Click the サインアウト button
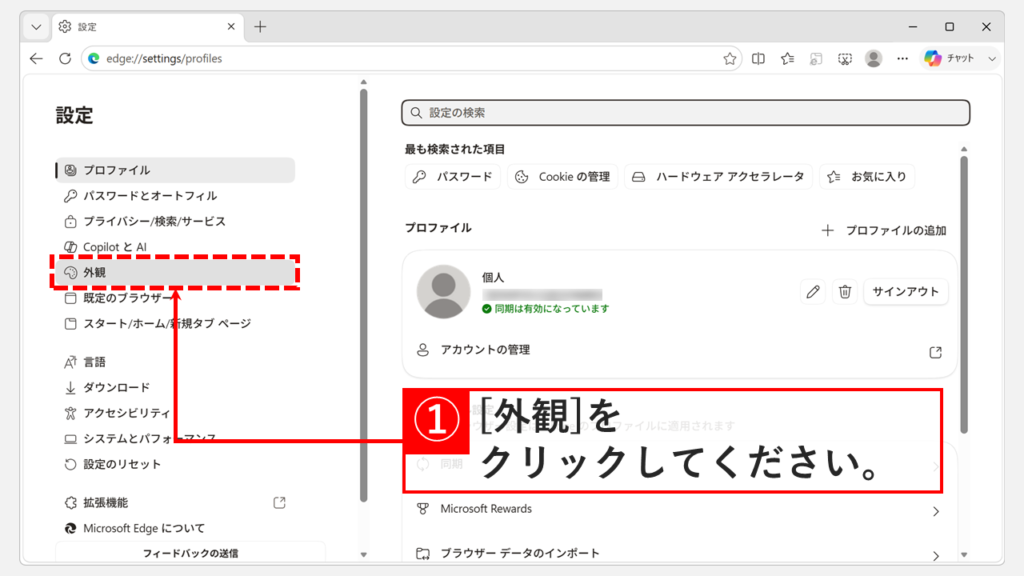The width and height of the screenshot is (1024, 576). (905, 291)
